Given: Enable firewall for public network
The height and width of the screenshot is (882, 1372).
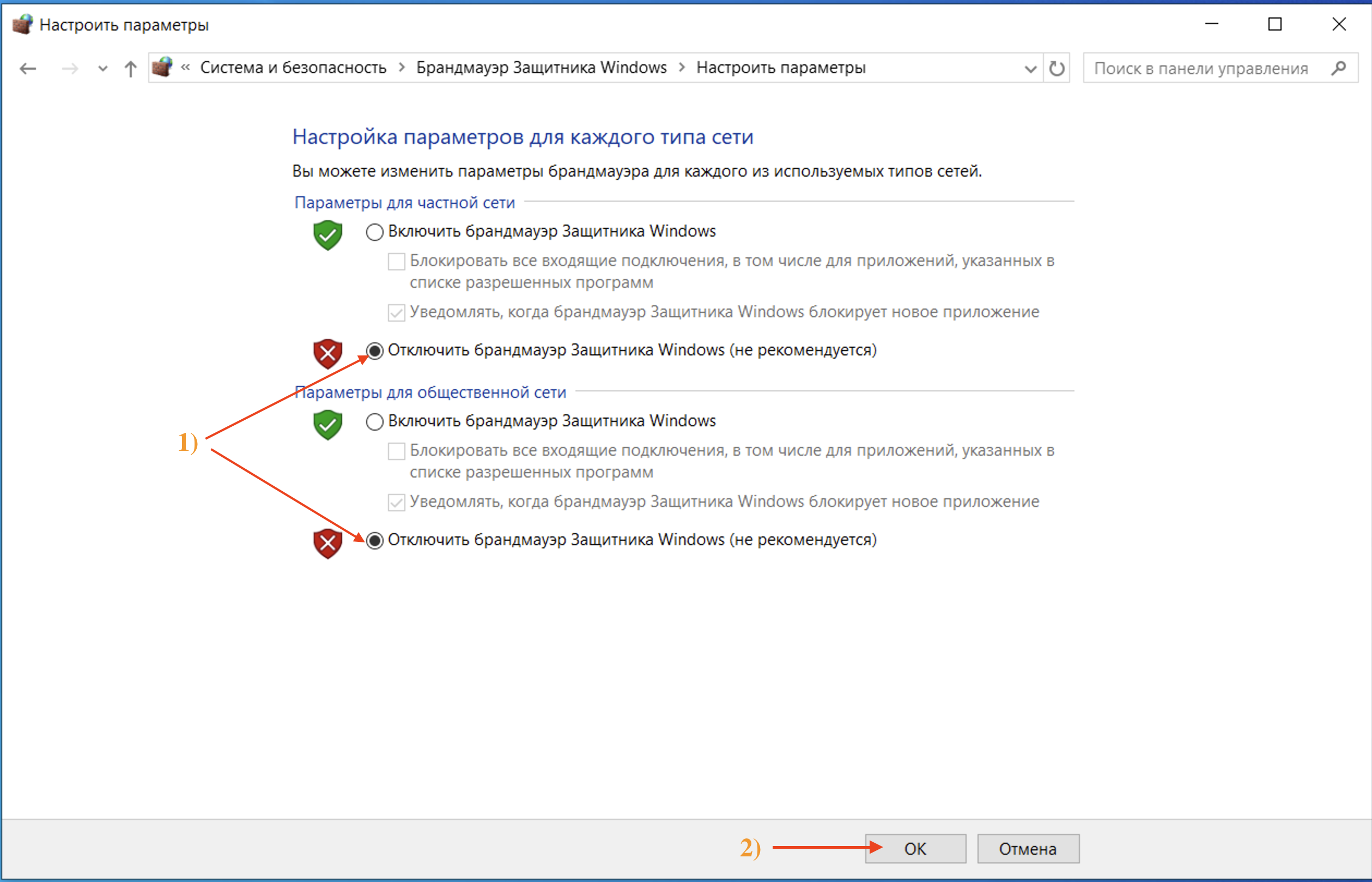Looking at the screenshot, I should (x=374, y=421).
